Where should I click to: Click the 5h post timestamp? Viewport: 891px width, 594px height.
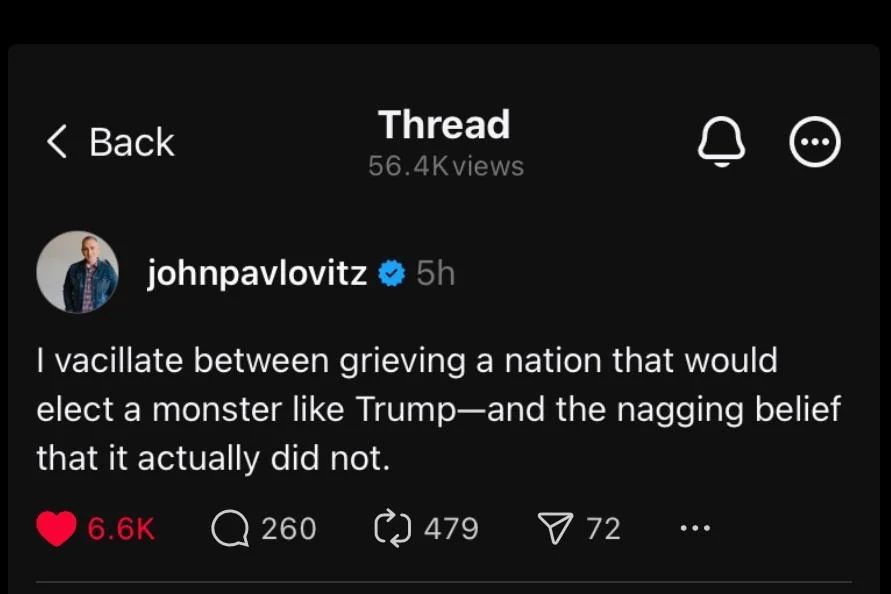click(435, 273)
